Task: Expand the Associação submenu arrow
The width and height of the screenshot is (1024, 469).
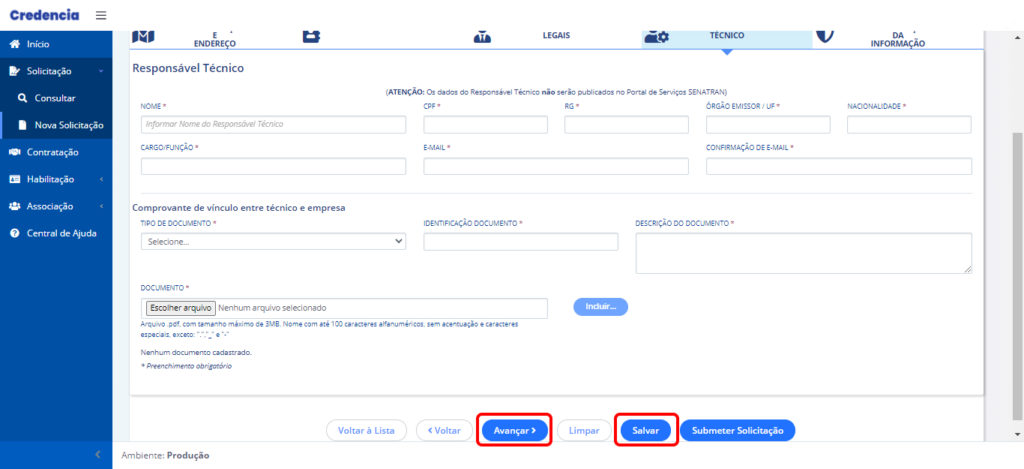Action: 101,206
